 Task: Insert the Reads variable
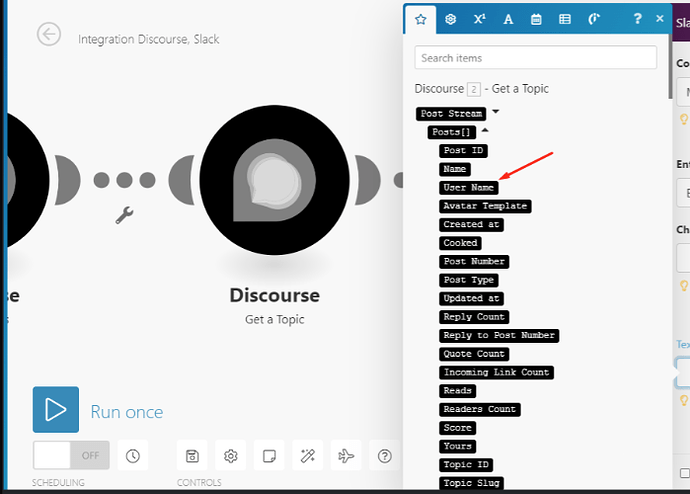(x=457, y=391)
